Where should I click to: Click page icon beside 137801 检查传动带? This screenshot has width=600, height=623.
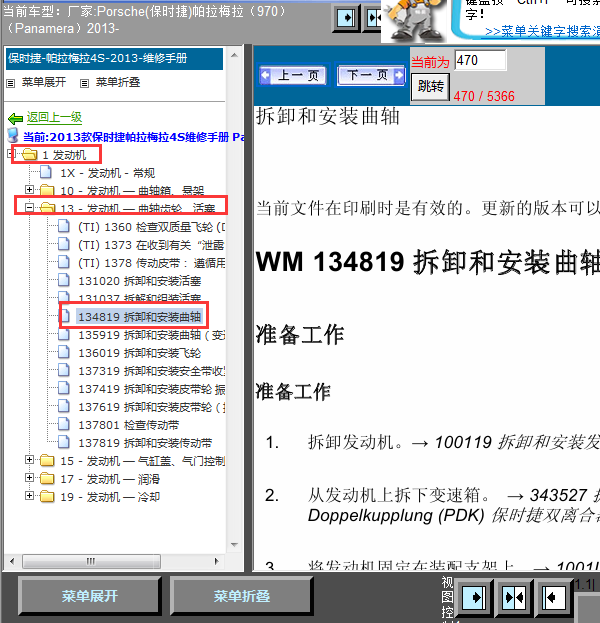(64, 424)
